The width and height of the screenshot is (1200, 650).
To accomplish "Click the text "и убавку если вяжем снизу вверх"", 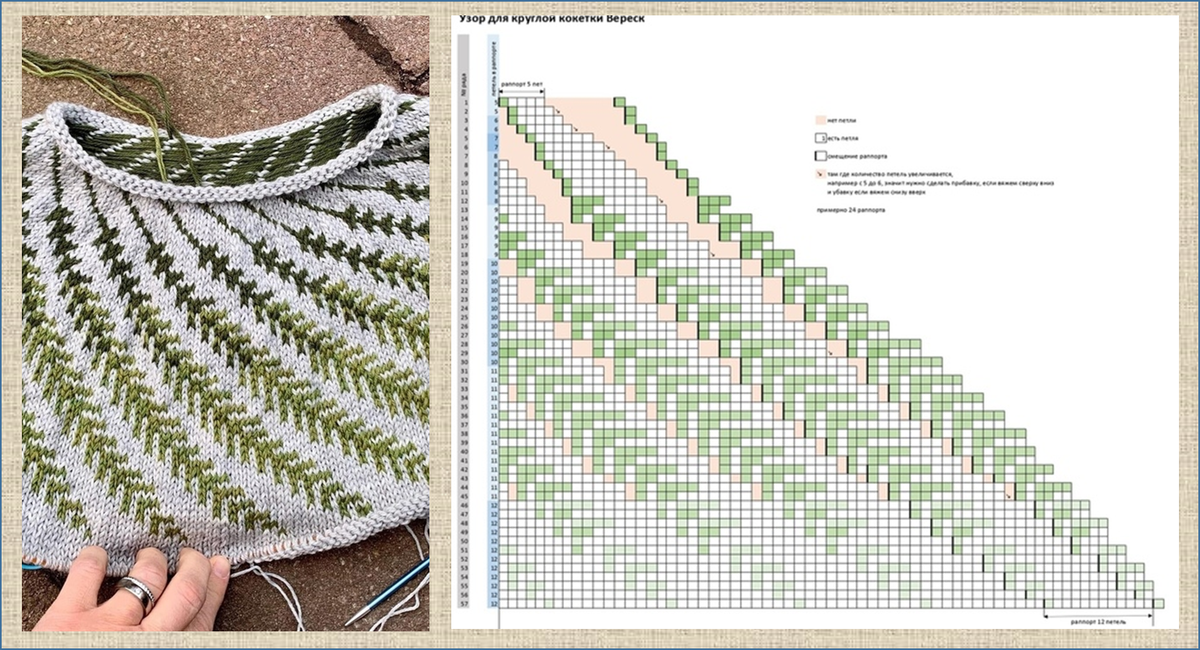I will pos(876,192).
